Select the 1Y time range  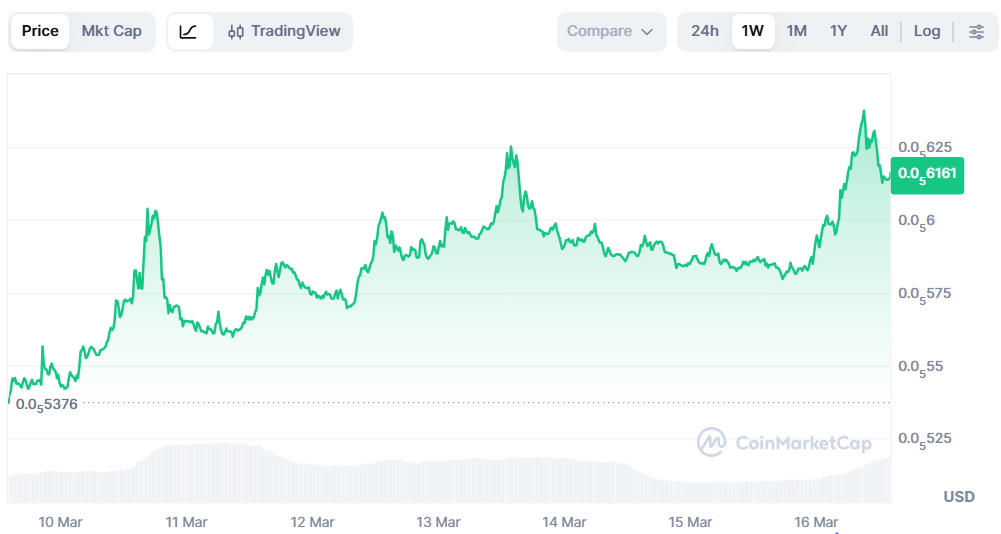pos(838,31)
